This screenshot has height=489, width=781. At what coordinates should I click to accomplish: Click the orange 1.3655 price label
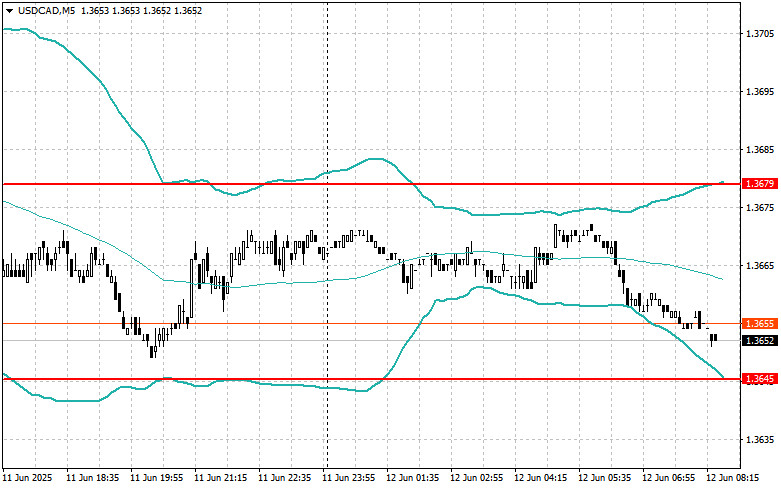[760, 324]
